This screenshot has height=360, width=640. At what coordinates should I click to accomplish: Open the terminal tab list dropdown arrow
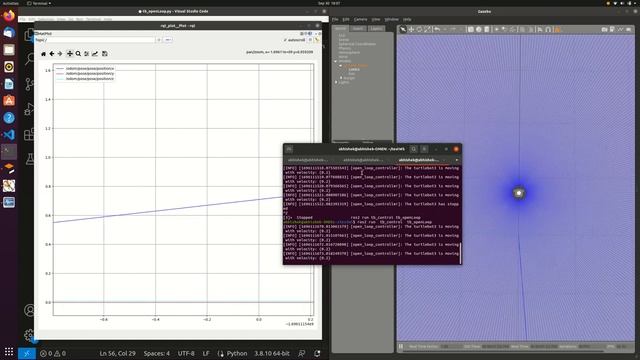pyautogui.click(x=457, y=160)
